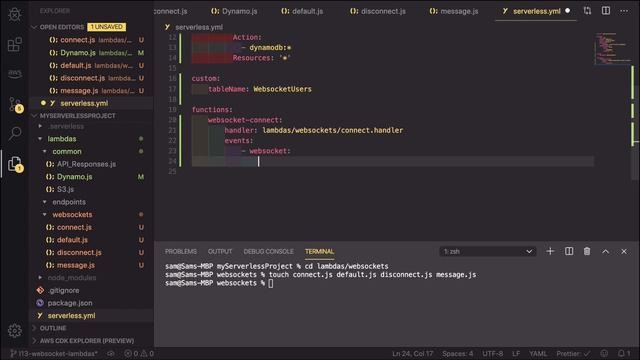Click serverless.yml breadcrumb above editor
Viewport: 640px width, 360px height.
[199, 27]
